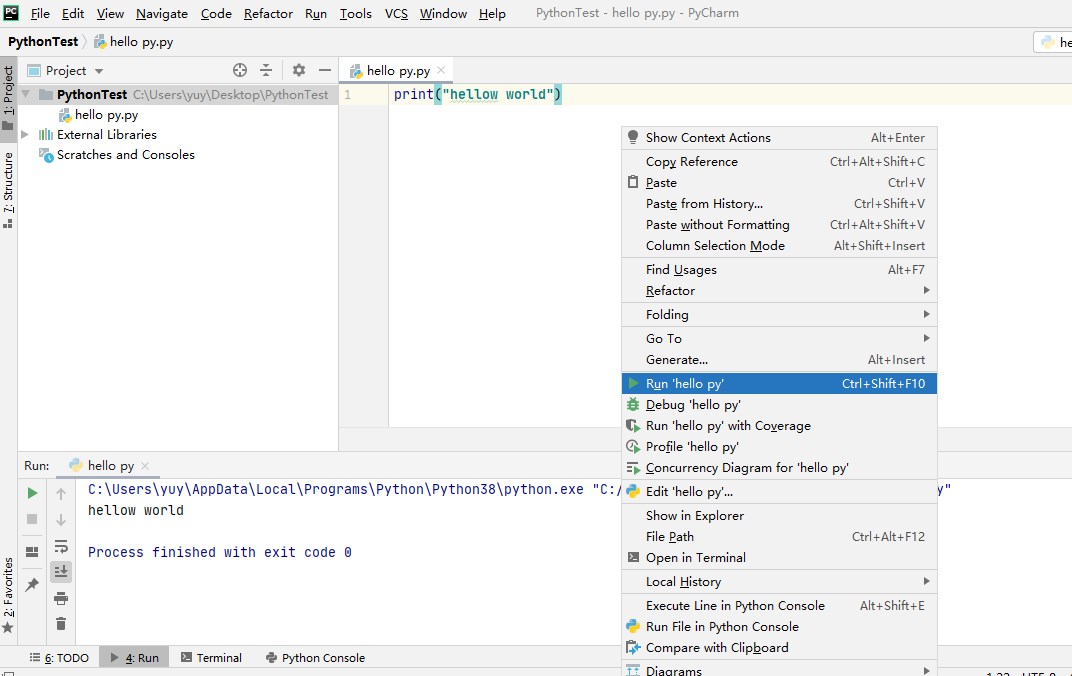This screenshot has height=676, width=1072.
Task: Rerun program with the green play icon
Action: tap(32, 493)
